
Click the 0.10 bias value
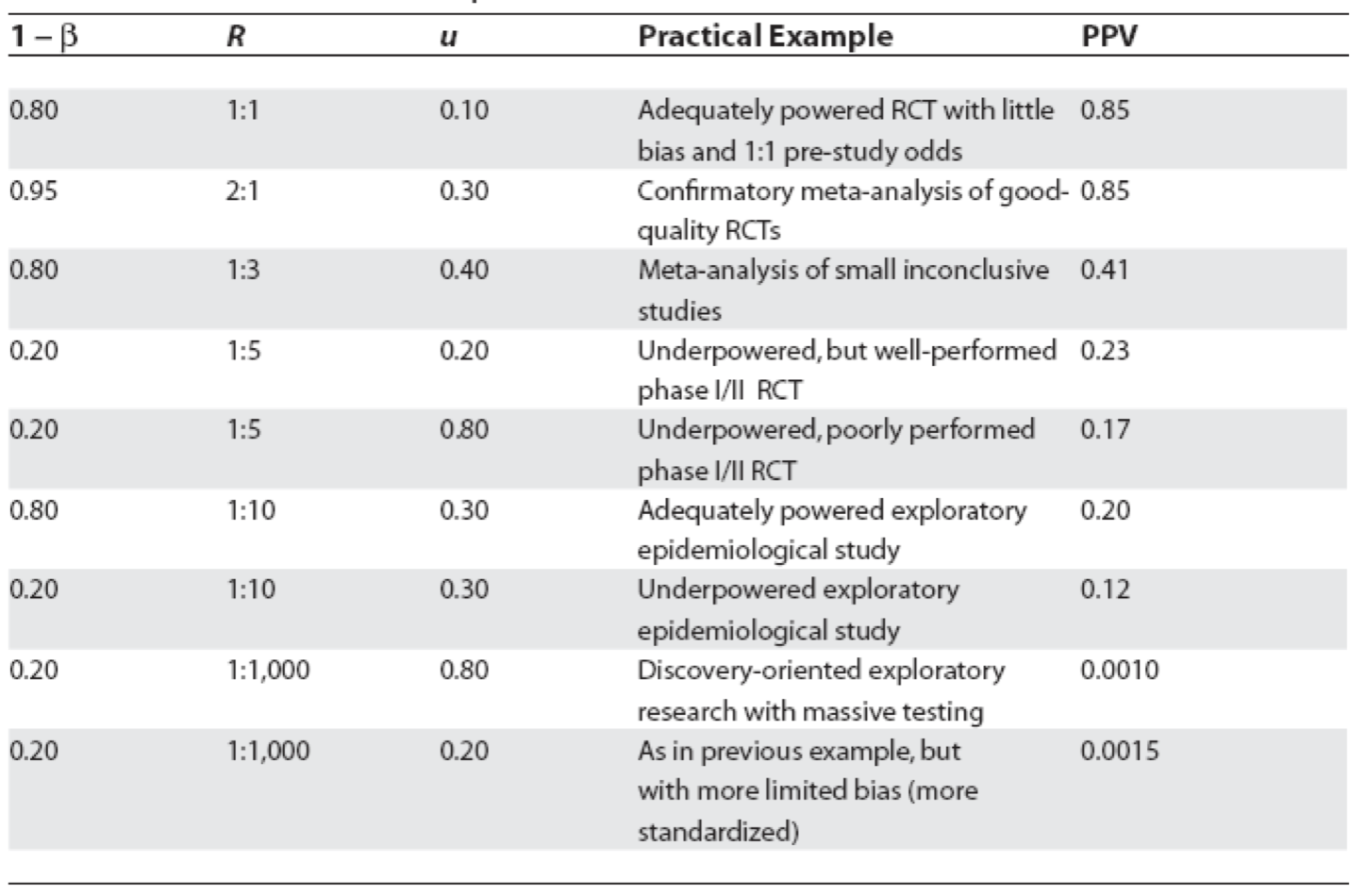click(x=463, y=110)
